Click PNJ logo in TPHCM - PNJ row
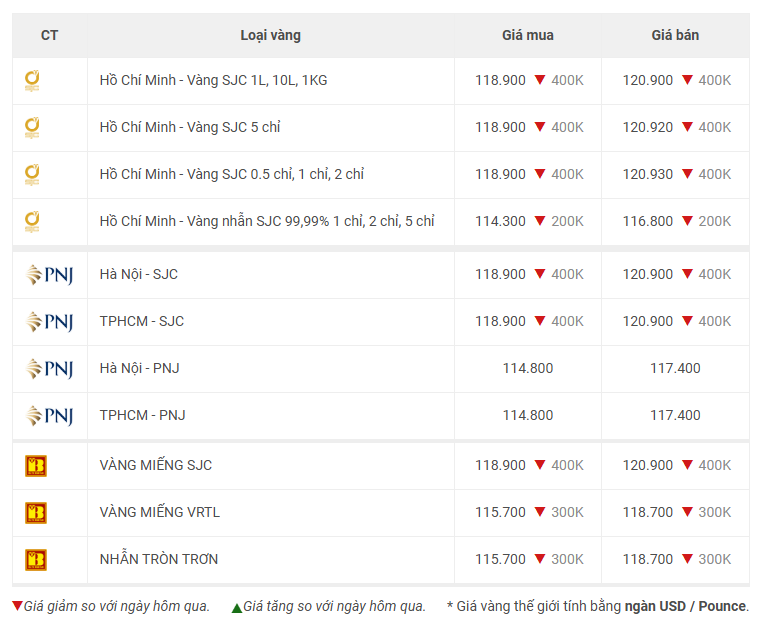Viewport: 760px width, 629px height. [49, 416]
